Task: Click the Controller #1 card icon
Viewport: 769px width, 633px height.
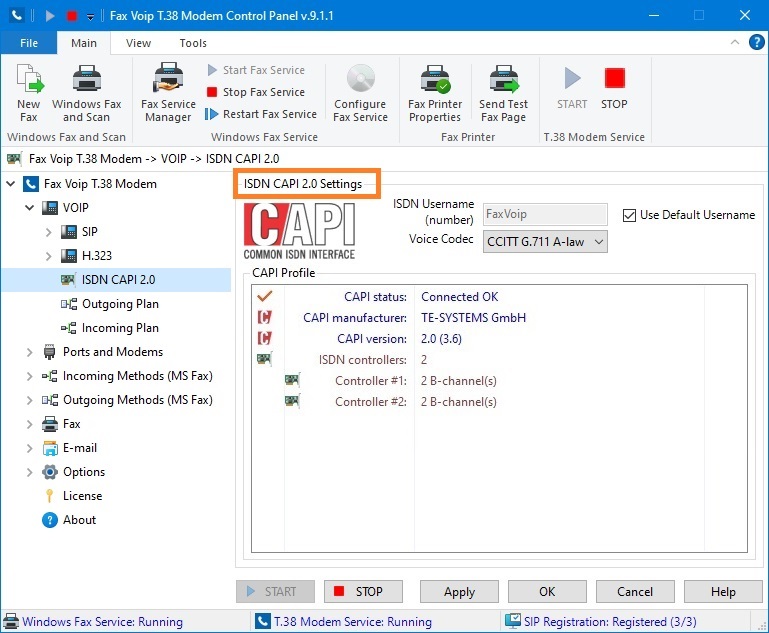Action: coord(292,380)
